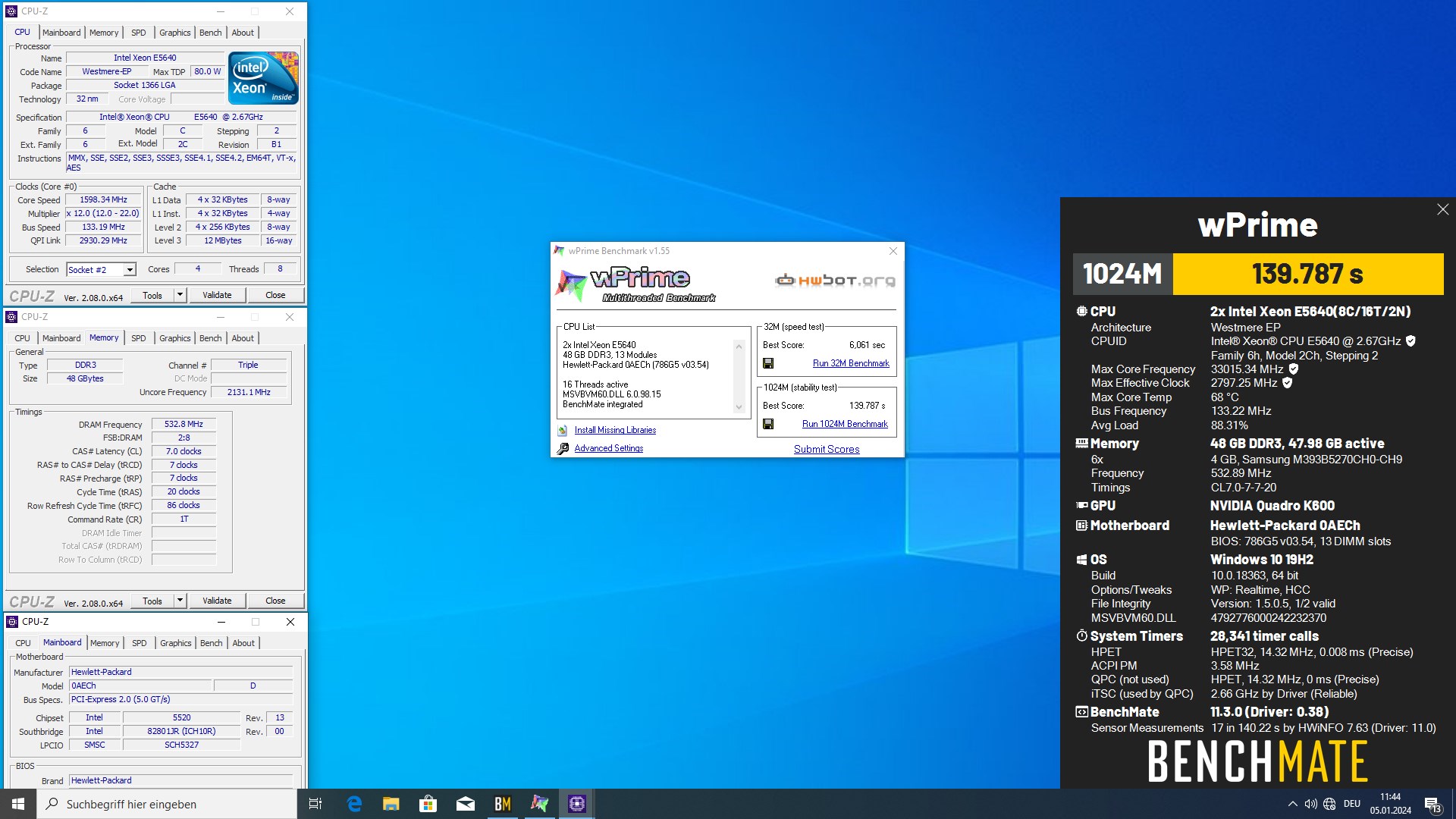This screenshot has width=1456, height=819.
Task: Open Task View from the taskbar
Action: (x=315, y=804)
